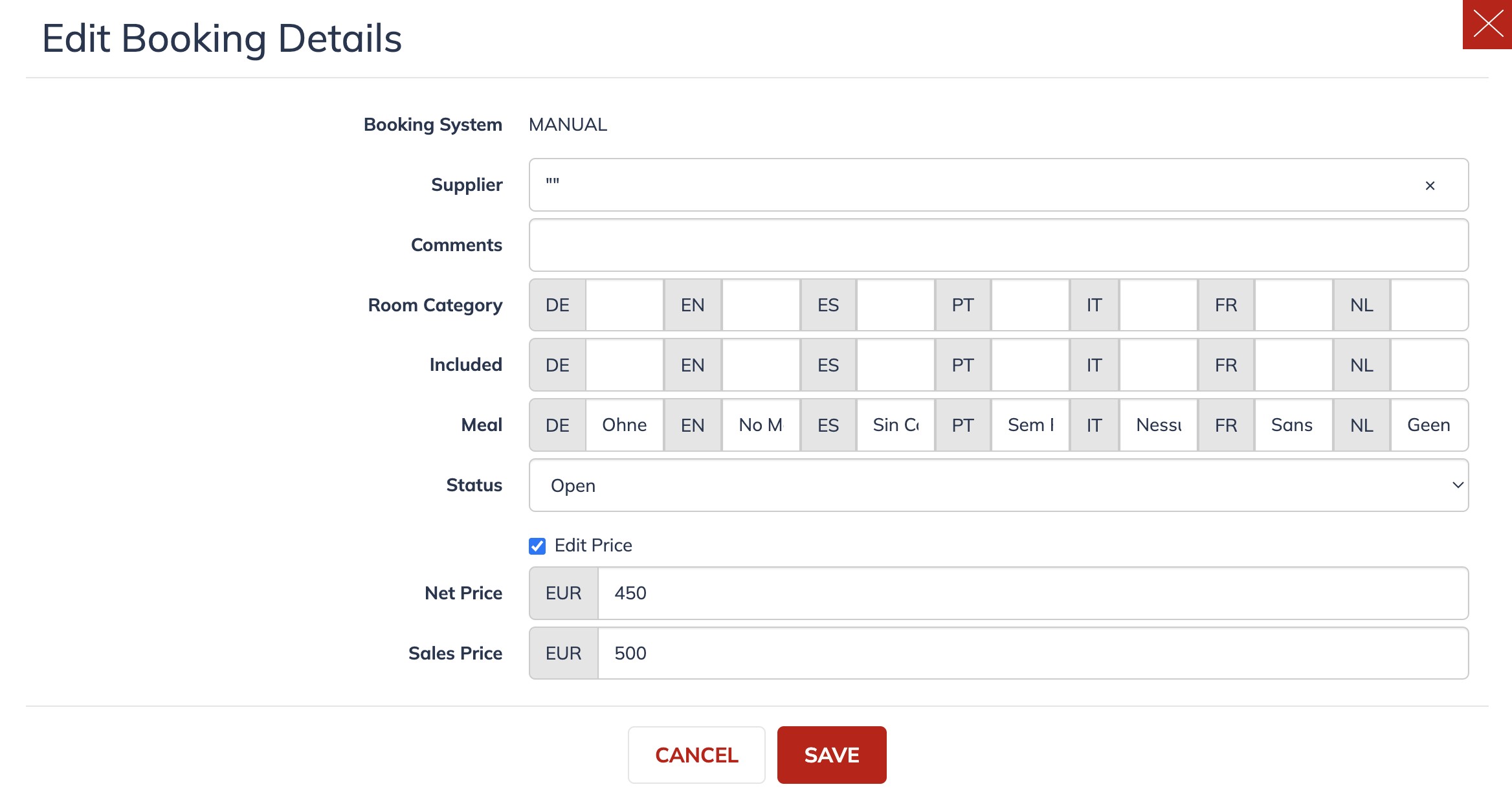This screenshot has height=800, width=1512.
Task: Close the Edit Booking Details dialog
Action: point(1487,25)
